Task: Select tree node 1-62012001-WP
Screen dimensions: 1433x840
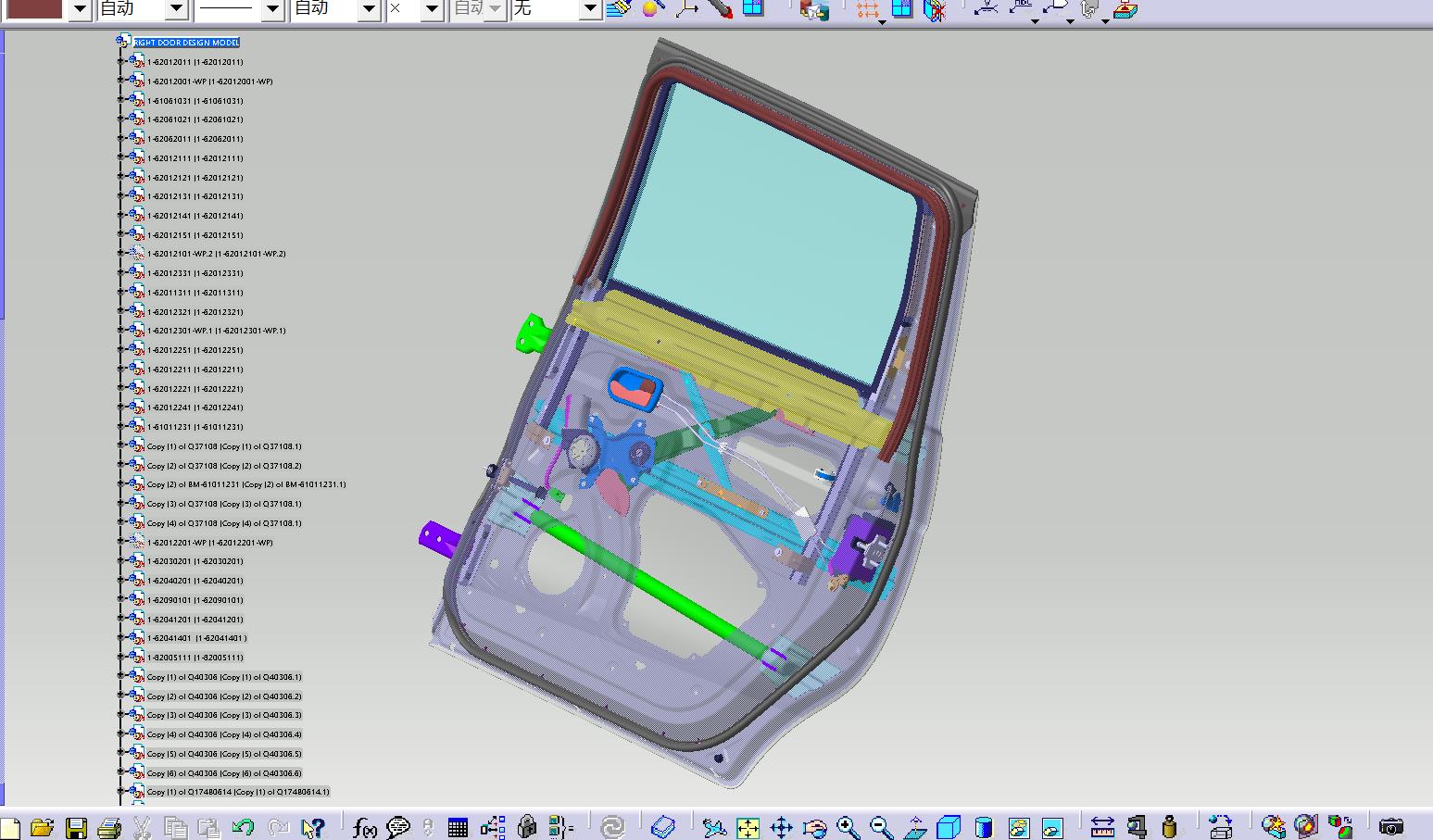Action: click(x=210, y=81)
